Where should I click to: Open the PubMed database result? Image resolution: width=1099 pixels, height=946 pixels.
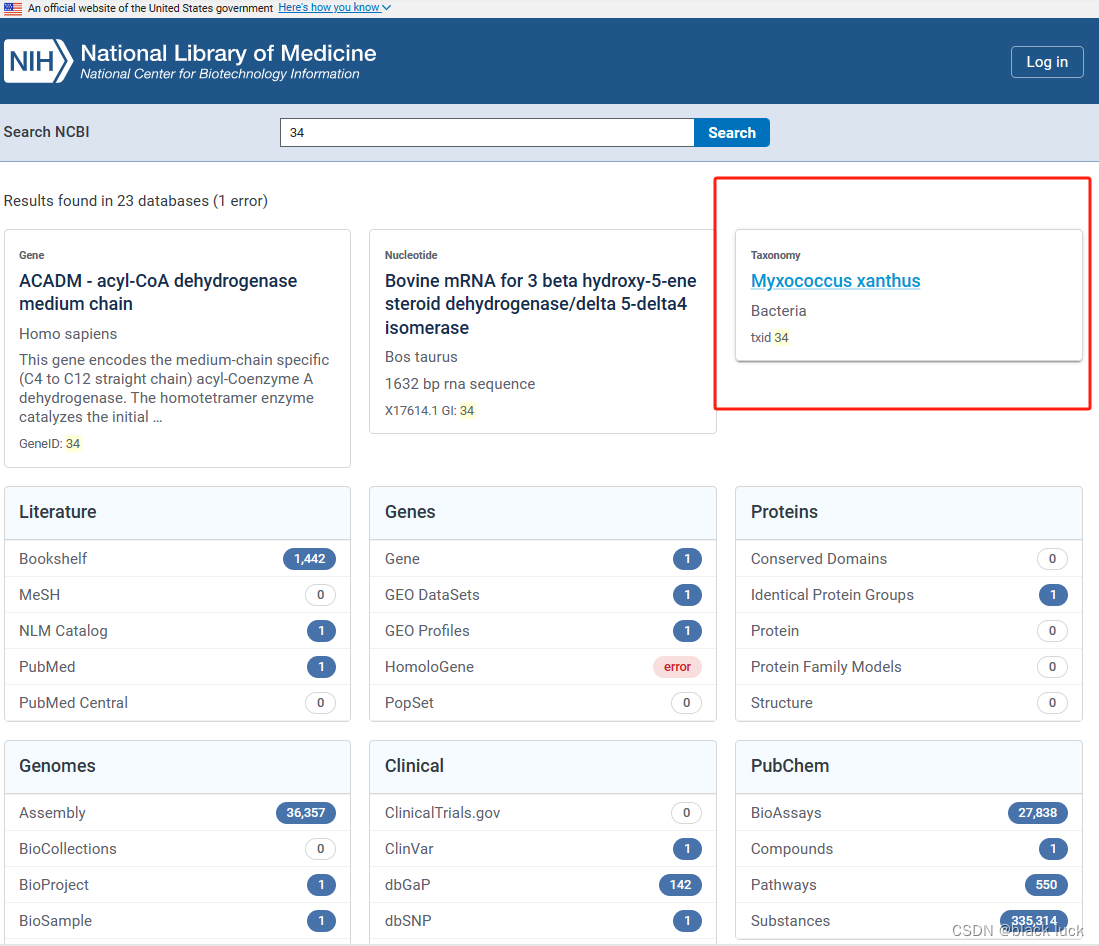(x=177, y=666)
